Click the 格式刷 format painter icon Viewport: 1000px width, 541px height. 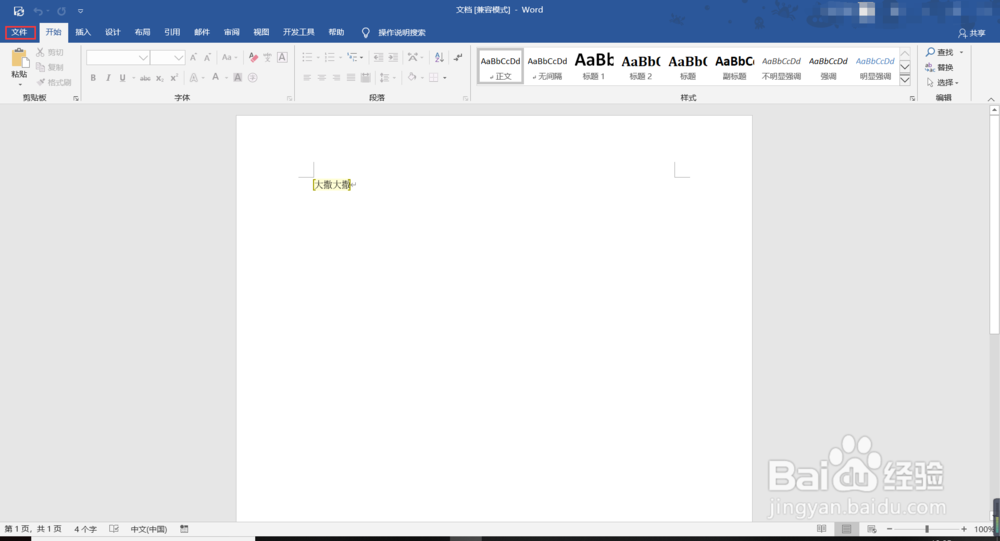(x=41, y=82)
